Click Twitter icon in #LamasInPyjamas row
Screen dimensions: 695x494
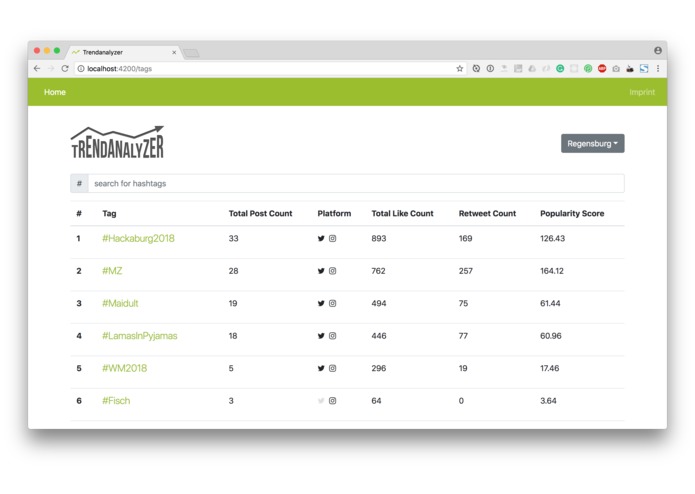321,336
